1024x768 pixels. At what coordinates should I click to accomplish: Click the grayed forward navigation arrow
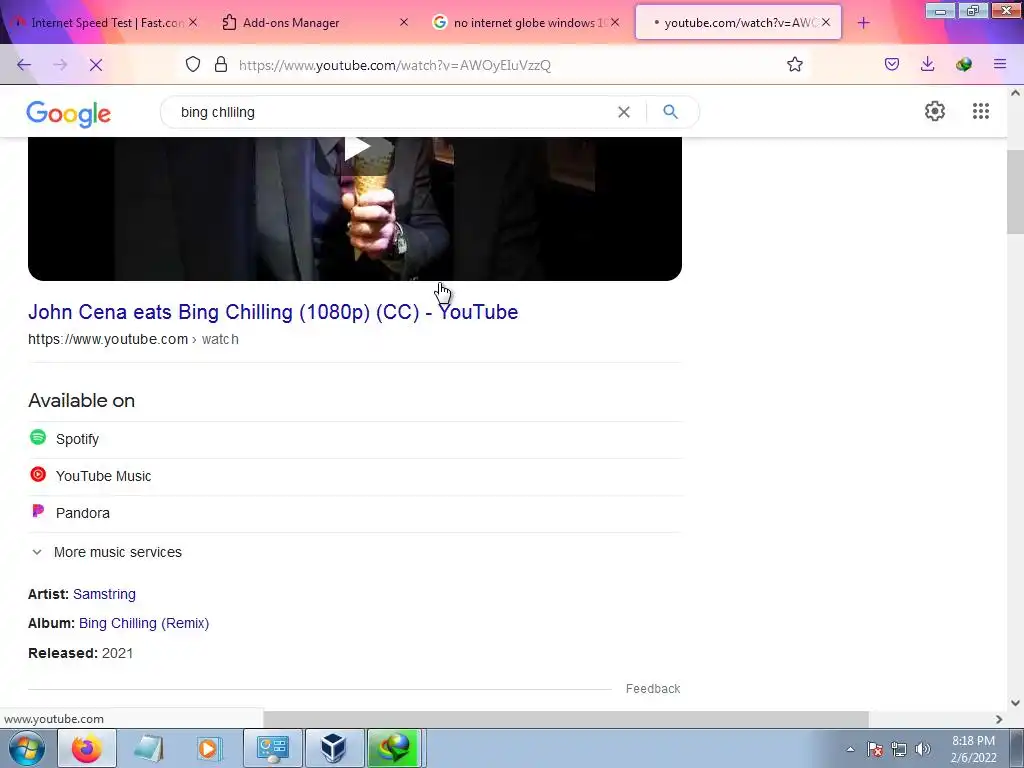(60, 65)
